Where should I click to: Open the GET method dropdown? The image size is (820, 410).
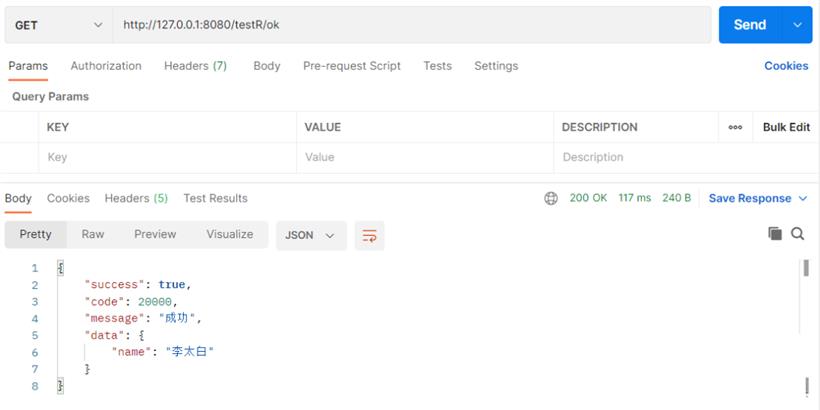tap(59, 25)
